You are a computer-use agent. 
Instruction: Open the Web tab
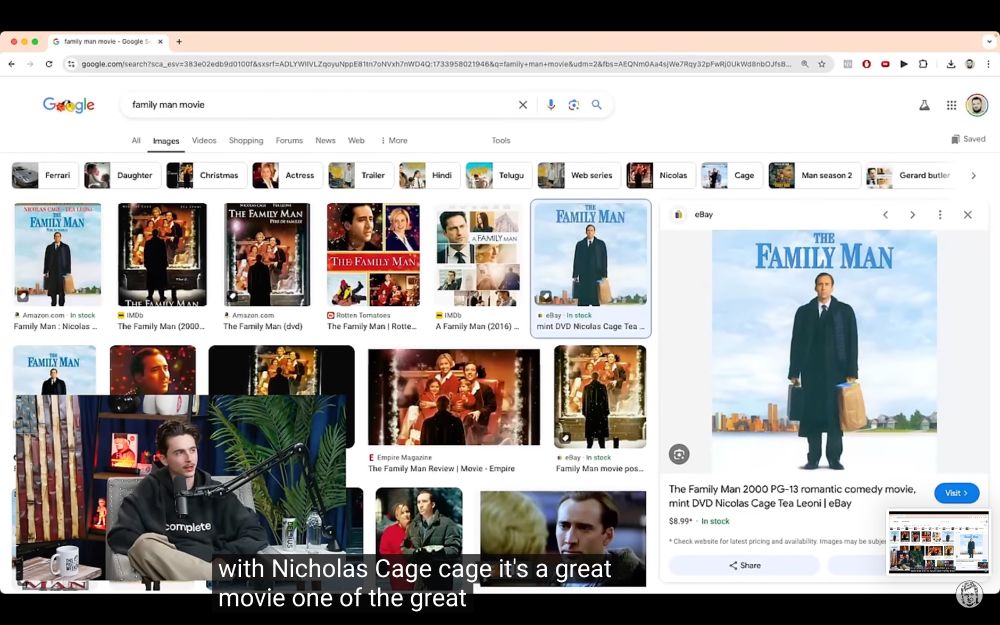[x=357, y=140]
